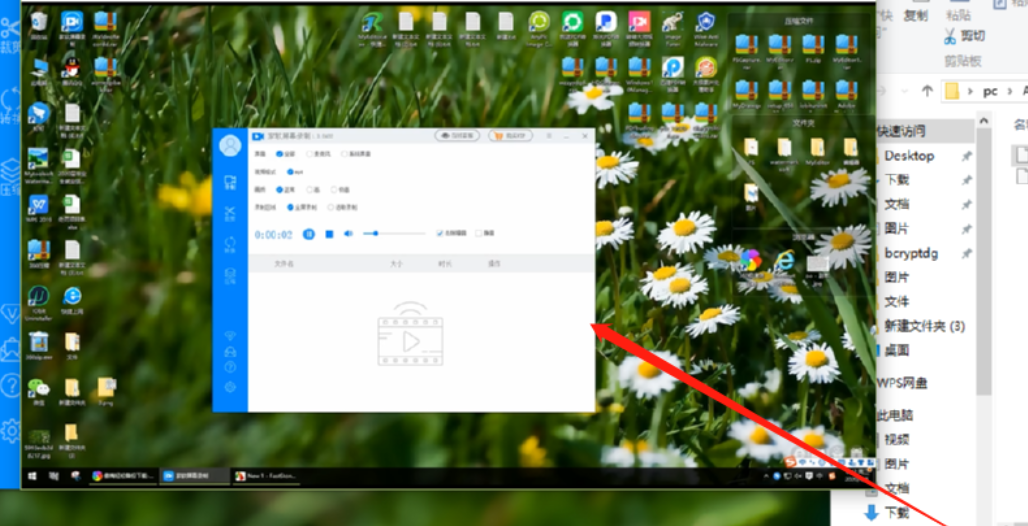Viewport: 1028px width, 526px height.
Task: Open 视频 under This PC
Action: click(x=897, y=439)
